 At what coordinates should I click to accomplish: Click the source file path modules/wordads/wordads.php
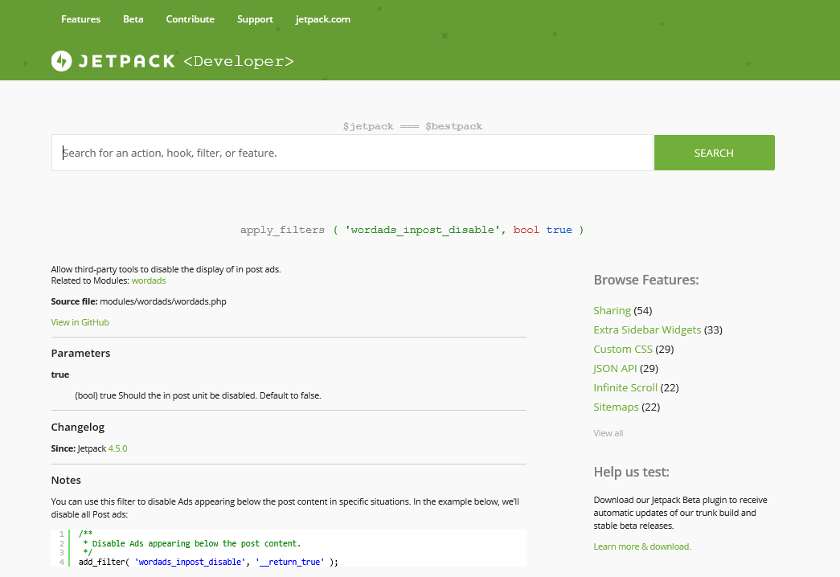pyautogui.click(x=163, y=302)
